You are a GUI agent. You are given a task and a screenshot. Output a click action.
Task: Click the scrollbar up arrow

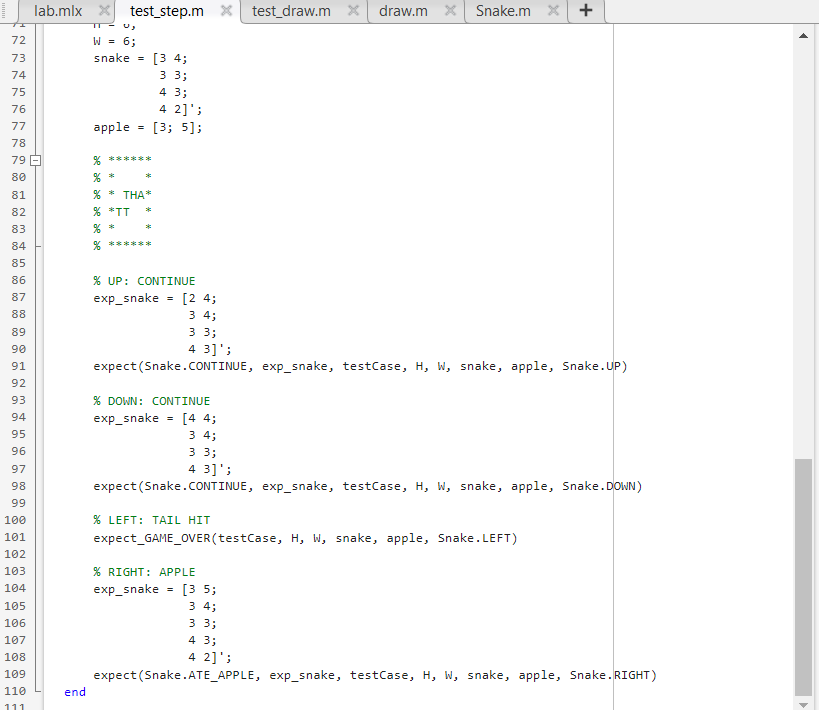[x=803, y=35]
